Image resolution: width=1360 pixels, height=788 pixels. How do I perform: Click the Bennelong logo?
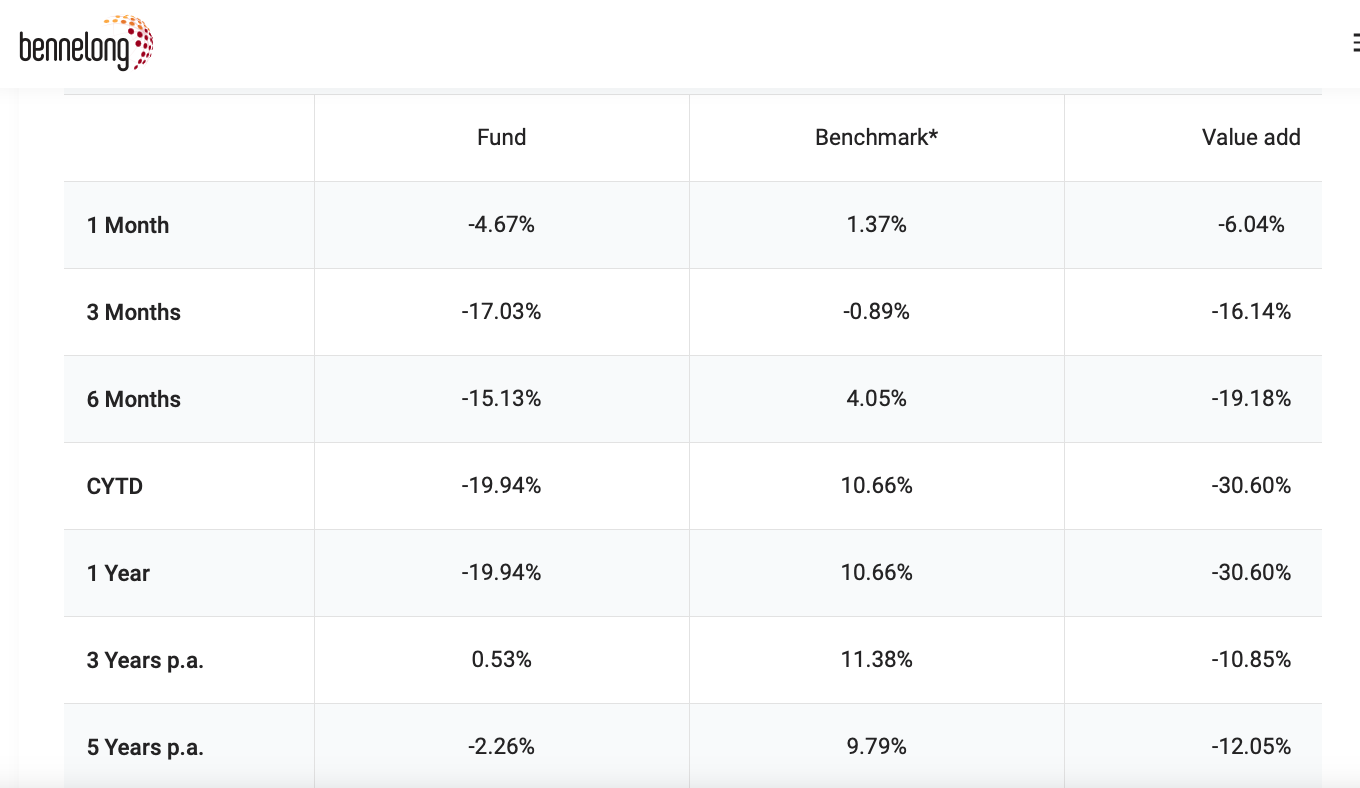(86, 44)
